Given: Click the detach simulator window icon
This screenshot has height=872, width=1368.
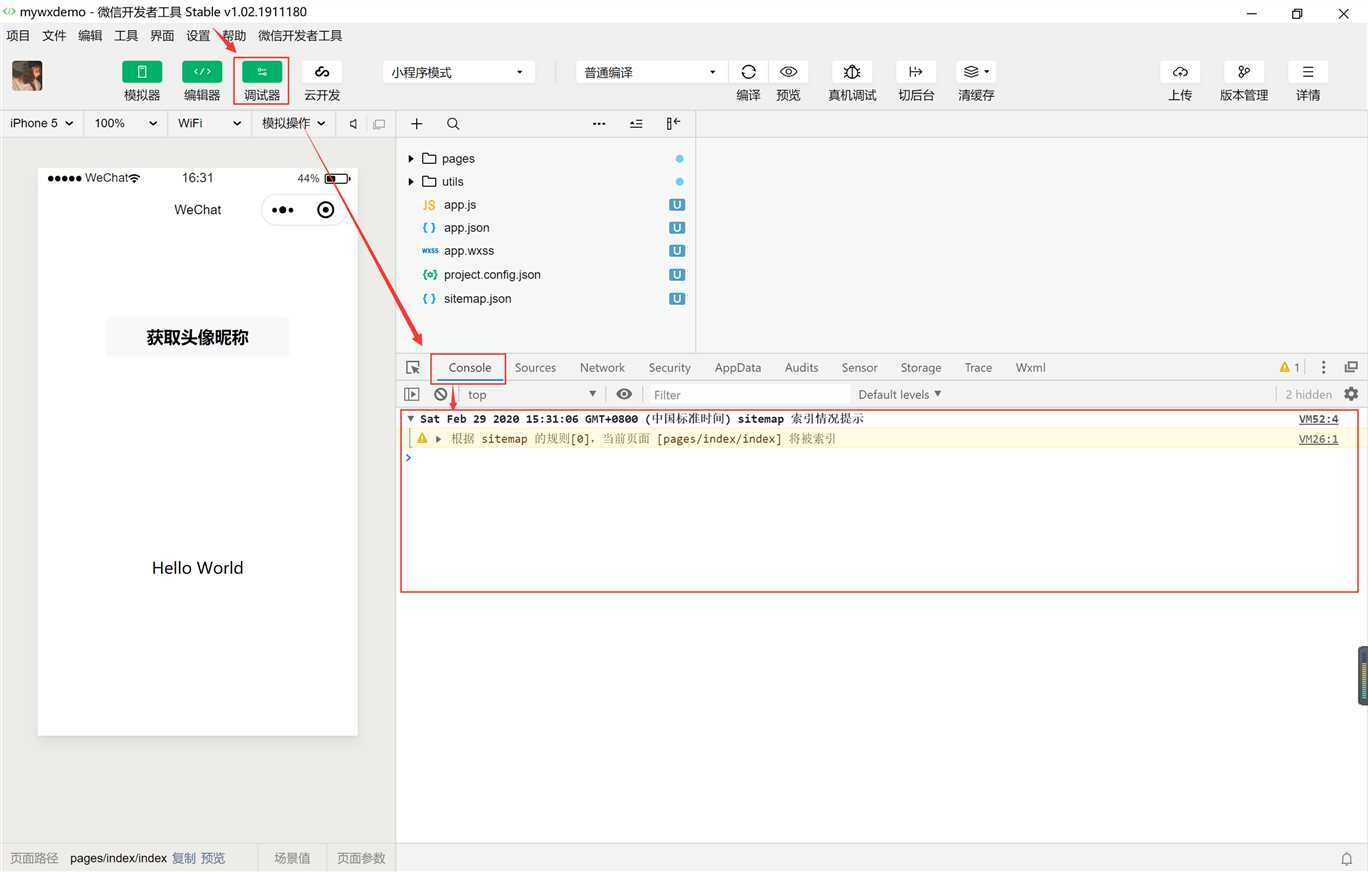Looking at the screenshot, I should pyautogui.click(x=379, y=124).
